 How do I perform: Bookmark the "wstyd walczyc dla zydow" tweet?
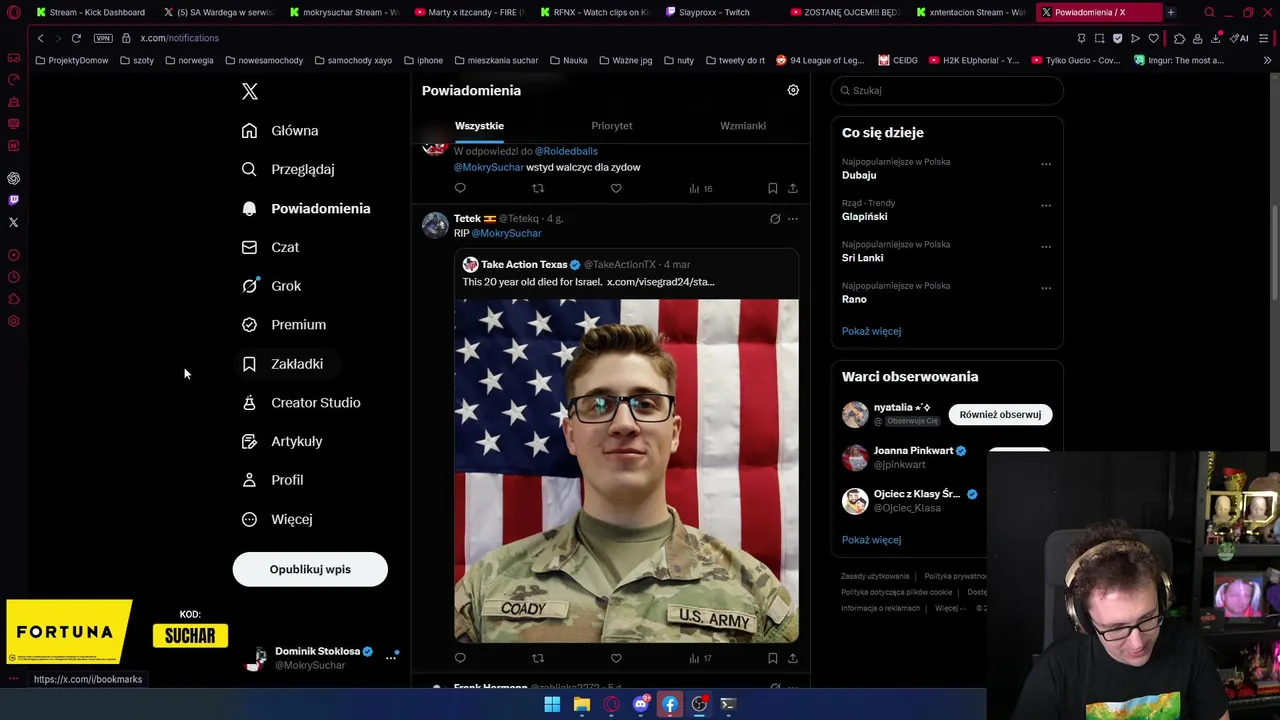tap(772, 188)
